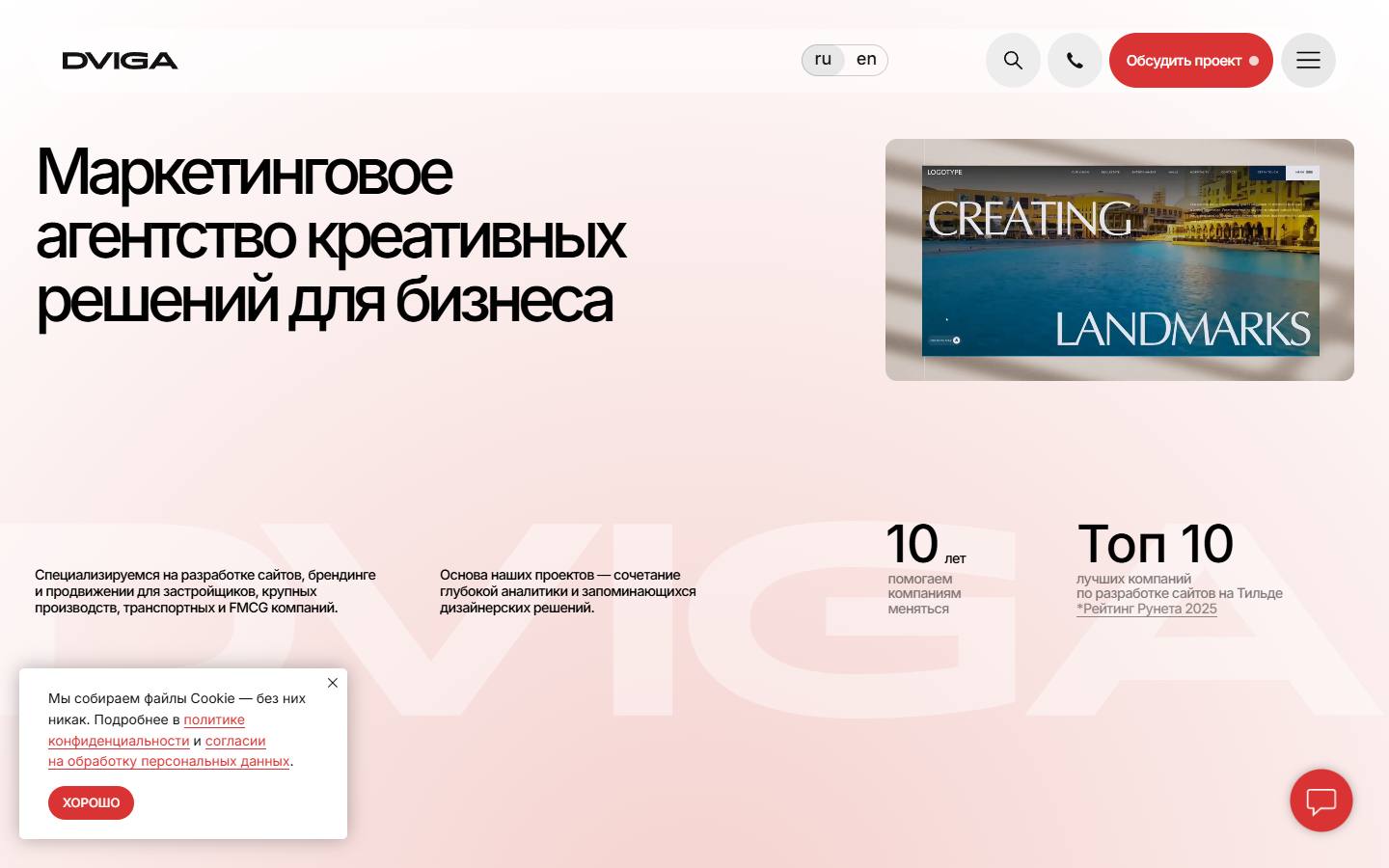Accept cookies with ХОРОШО button

pos(91,802)
